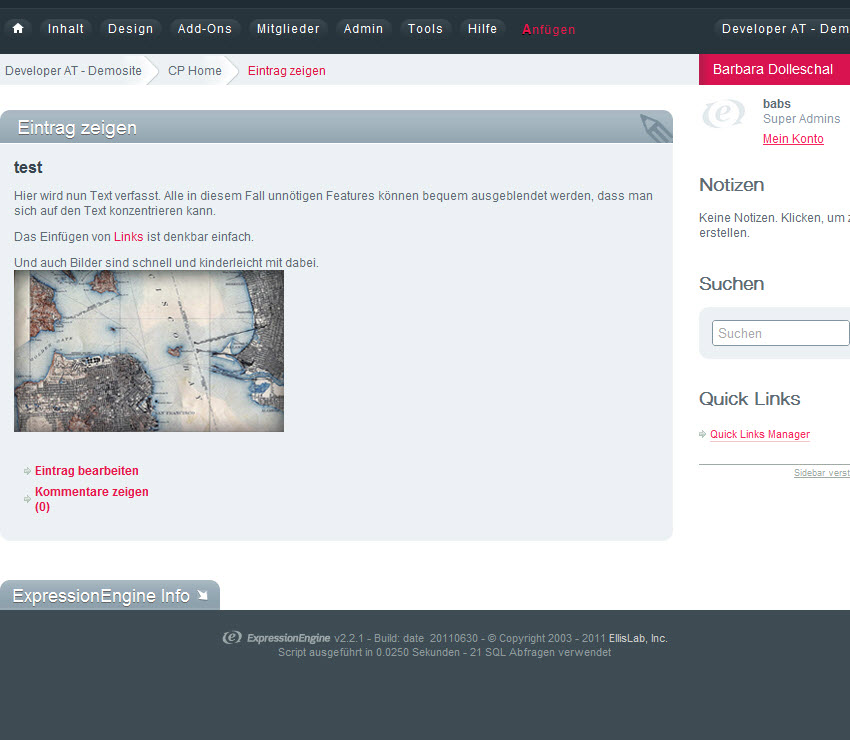
Task: Click inside the Suchen search field
Action: 780,333
